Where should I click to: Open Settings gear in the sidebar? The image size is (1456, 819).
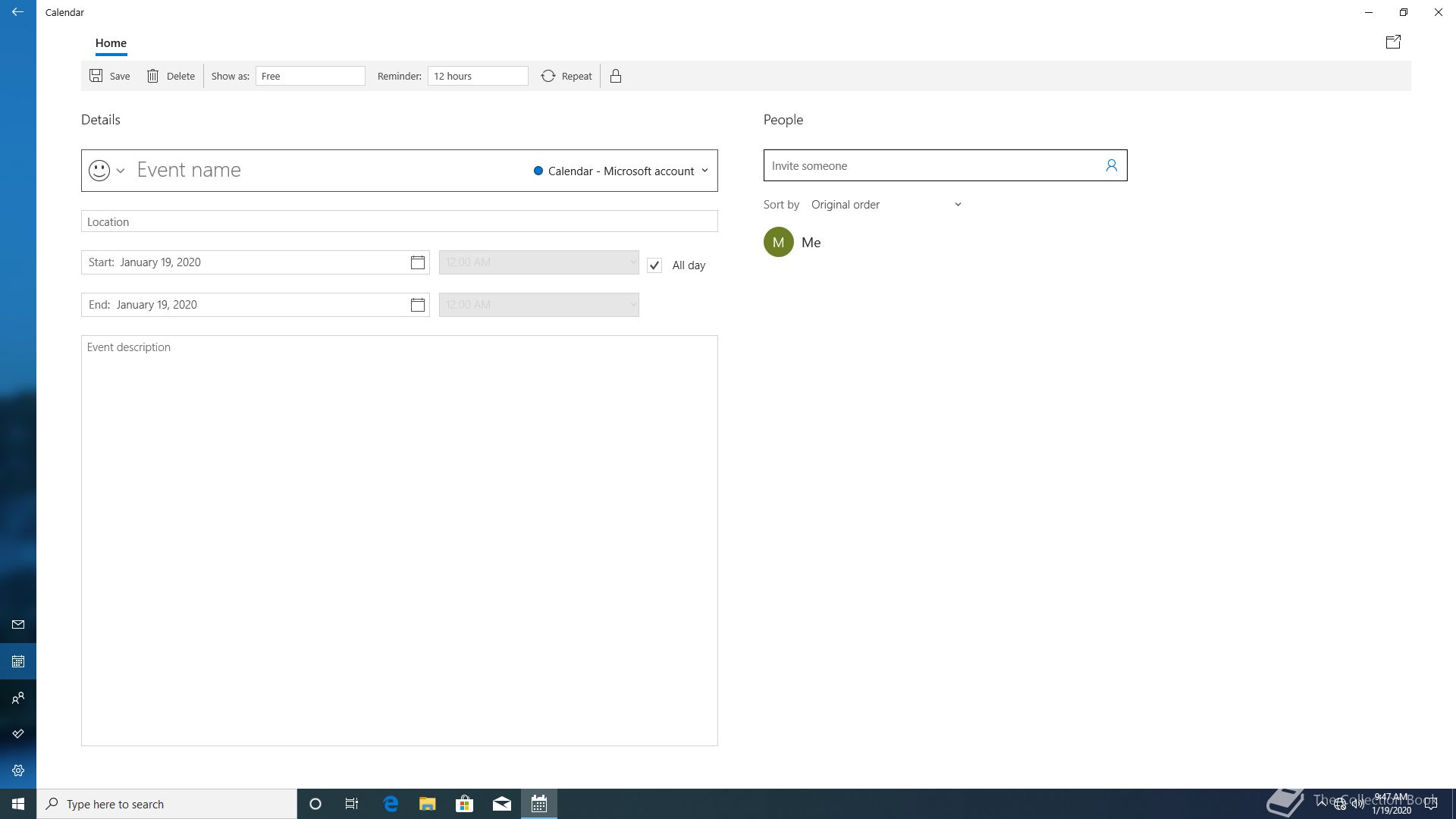click(x=18, y=770)
